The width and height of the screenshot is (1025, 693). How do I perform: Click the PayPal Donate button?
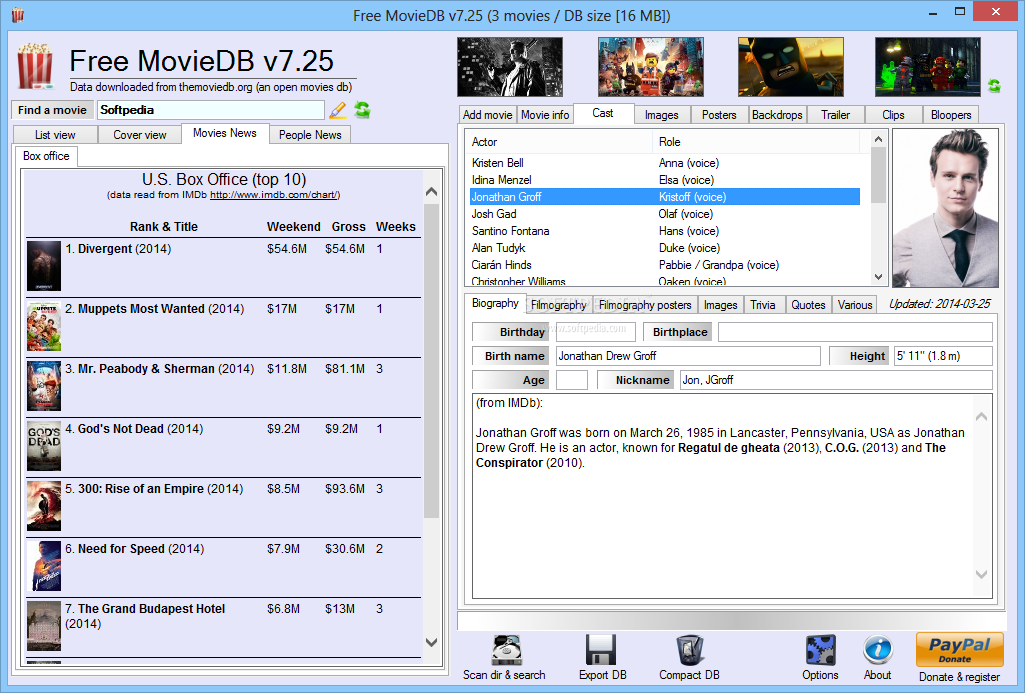click(x=959, y=650)
